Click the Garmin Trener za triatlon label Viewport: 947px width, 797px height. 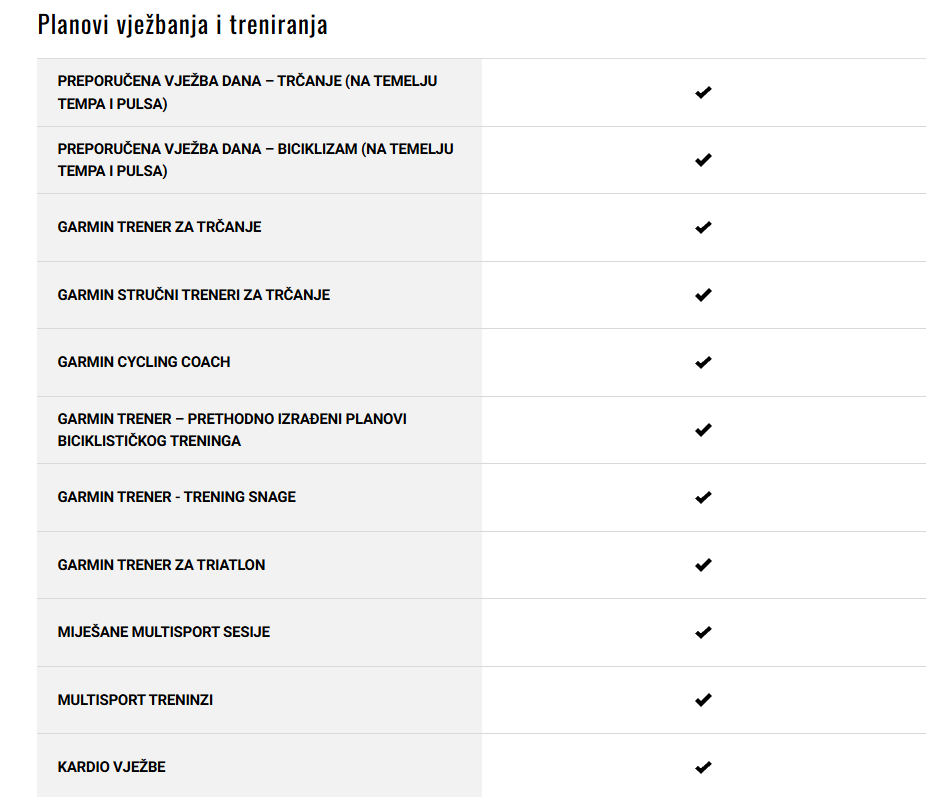coord(161,565)
